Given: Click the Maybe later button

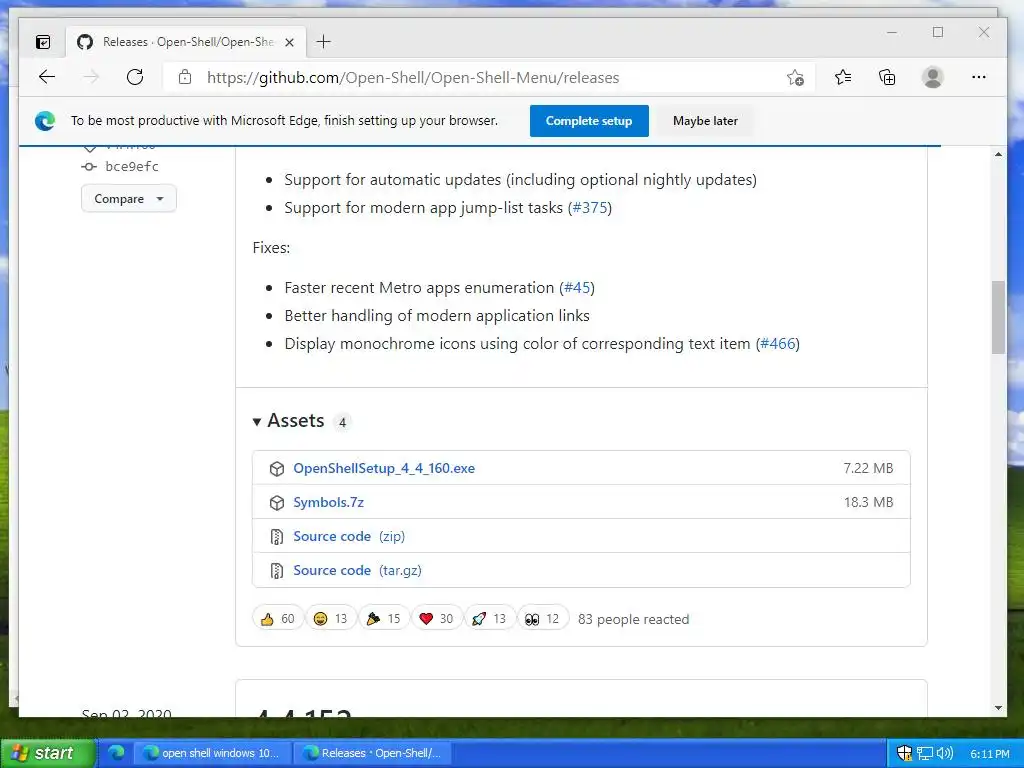Looking at the screenshot, I should (x=705, y=121).
